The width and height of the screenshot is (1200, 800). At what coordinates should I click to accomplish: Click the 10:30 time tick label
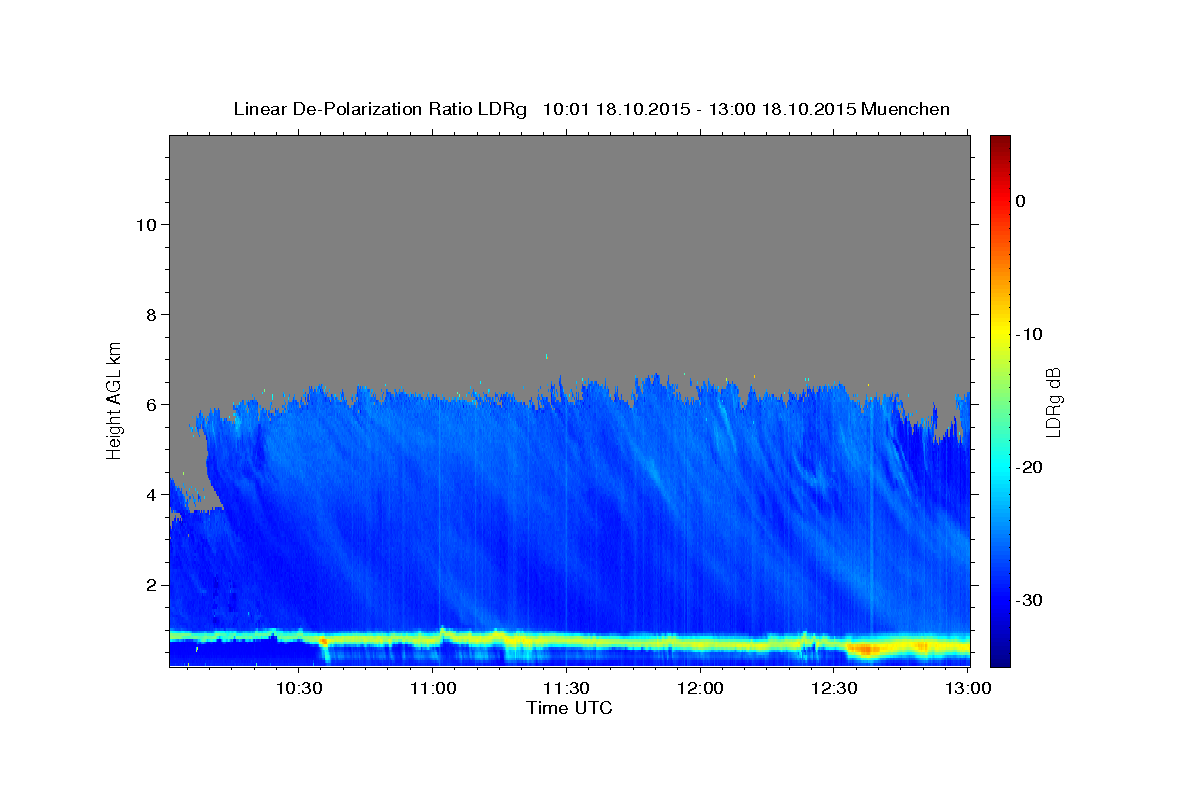[x=299, y=689]
